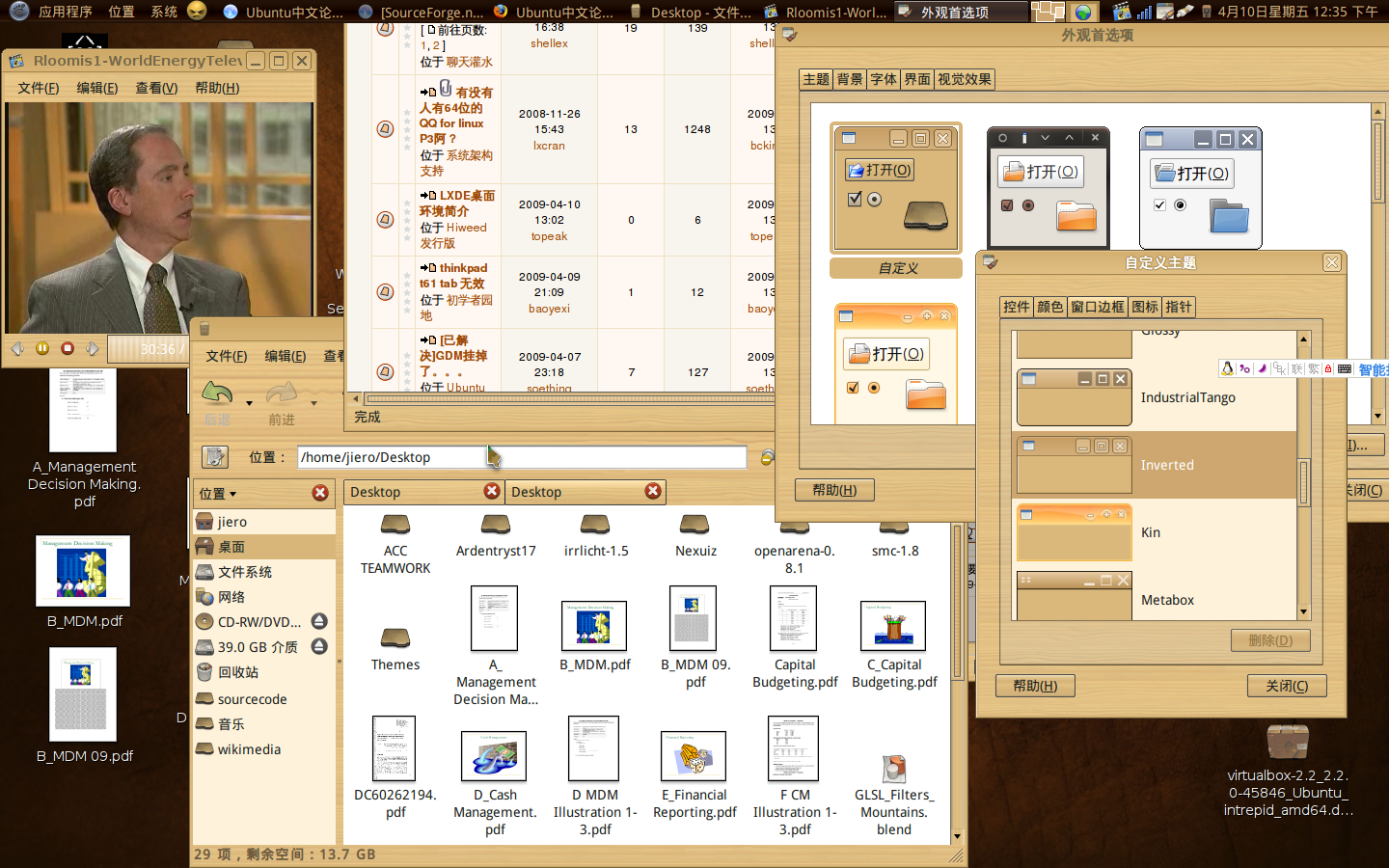Open 回收站 trash in sidebar

264,672
